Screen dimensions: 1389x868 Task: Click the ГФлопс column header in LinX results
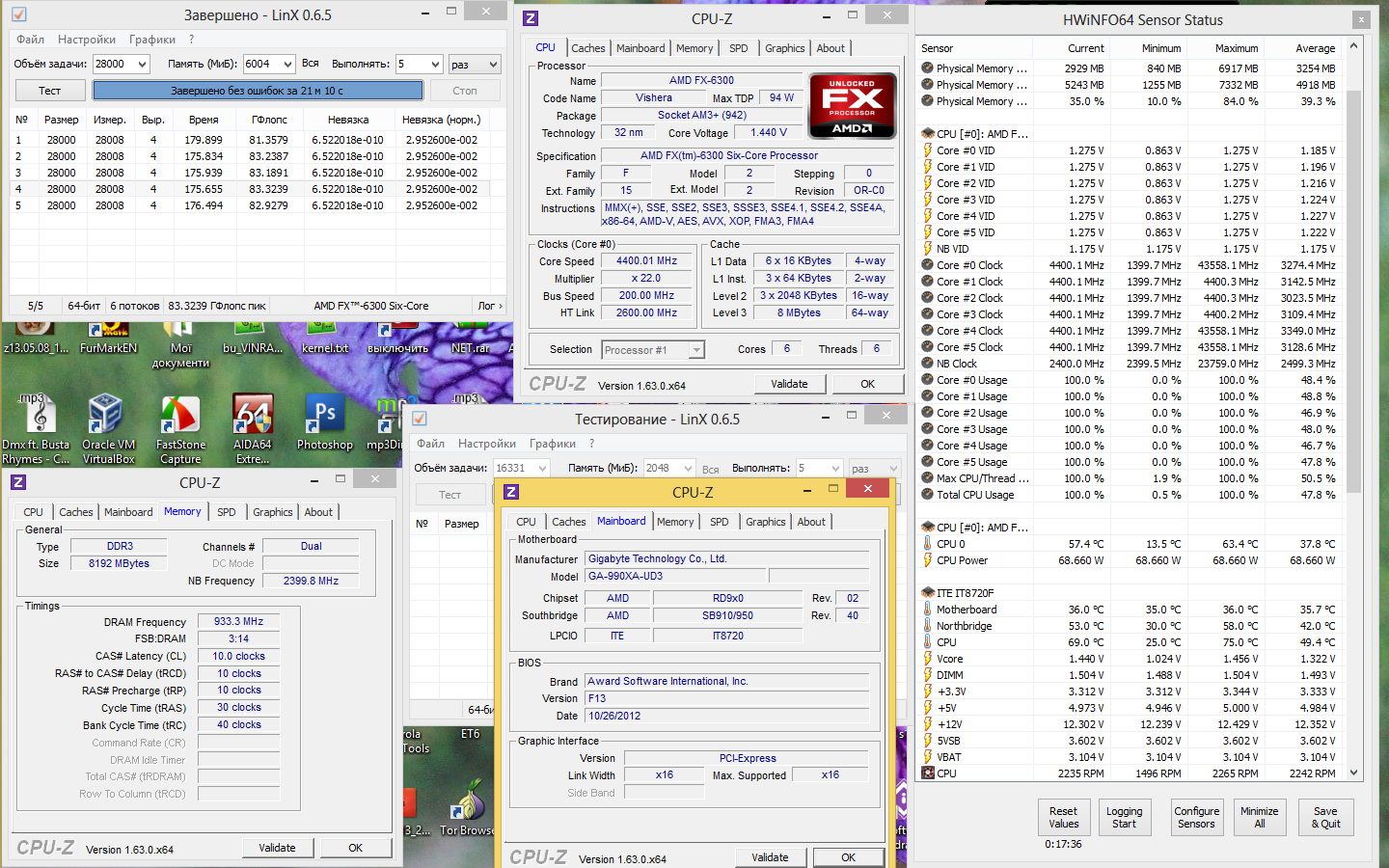click(269, 120)
